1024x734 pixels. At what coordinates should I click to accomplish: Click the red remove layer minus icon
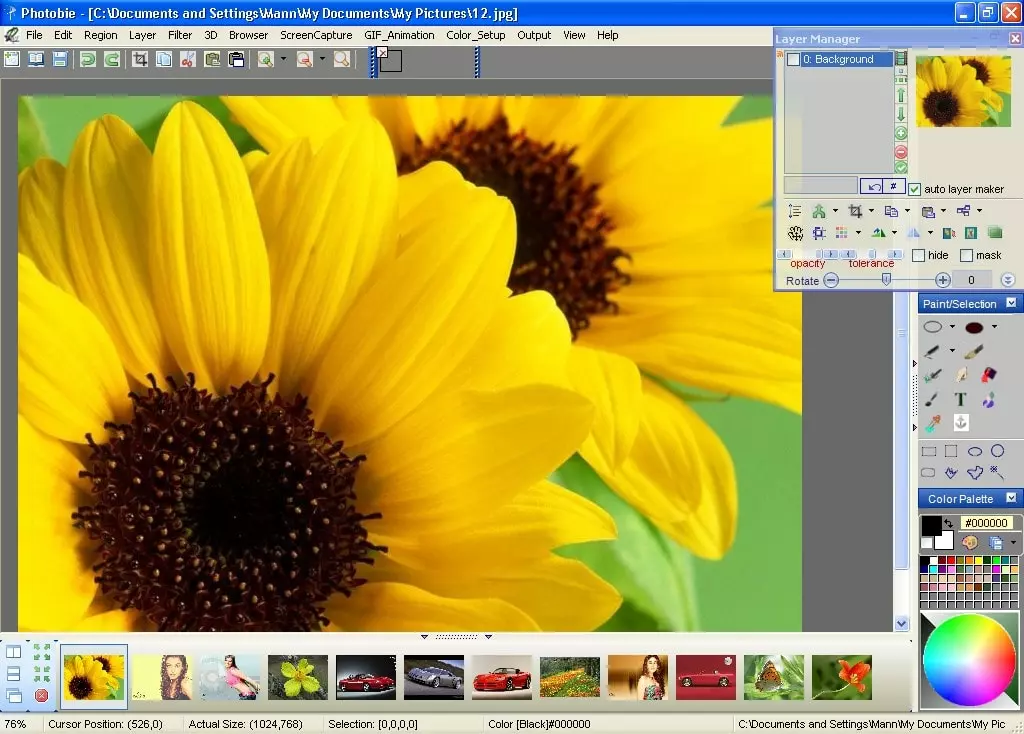click(901, 151)
